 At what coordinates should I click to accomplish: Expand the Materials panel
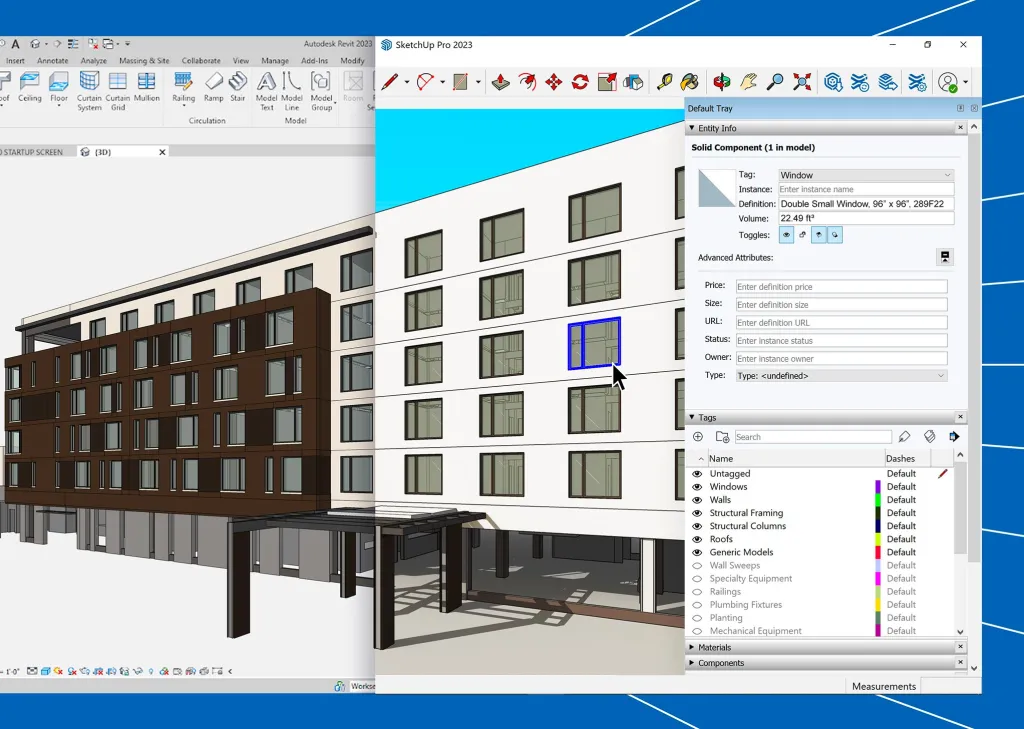(x=692, y=647)
